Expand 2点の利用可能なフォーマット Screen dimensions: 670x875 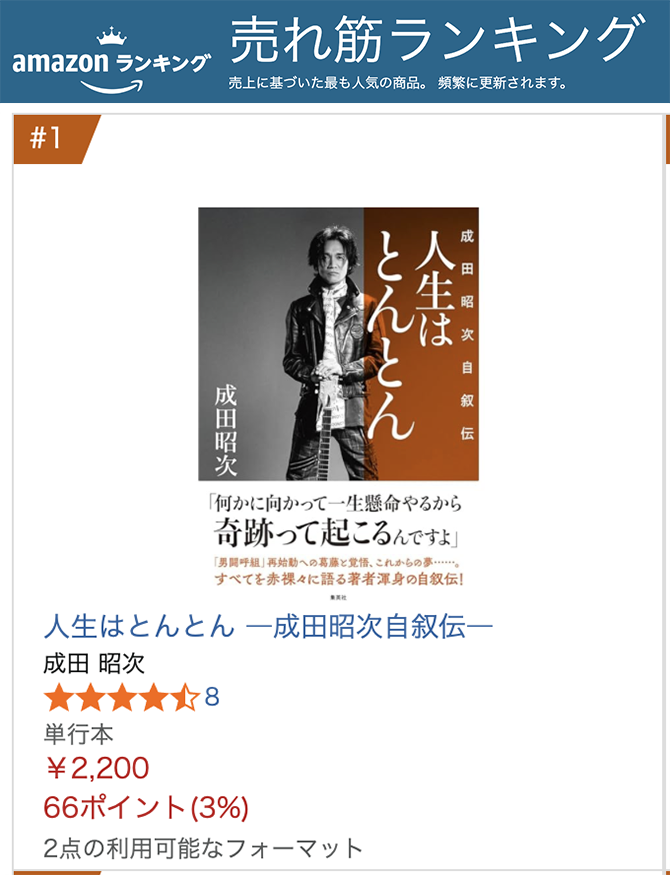tap(203, 848)
